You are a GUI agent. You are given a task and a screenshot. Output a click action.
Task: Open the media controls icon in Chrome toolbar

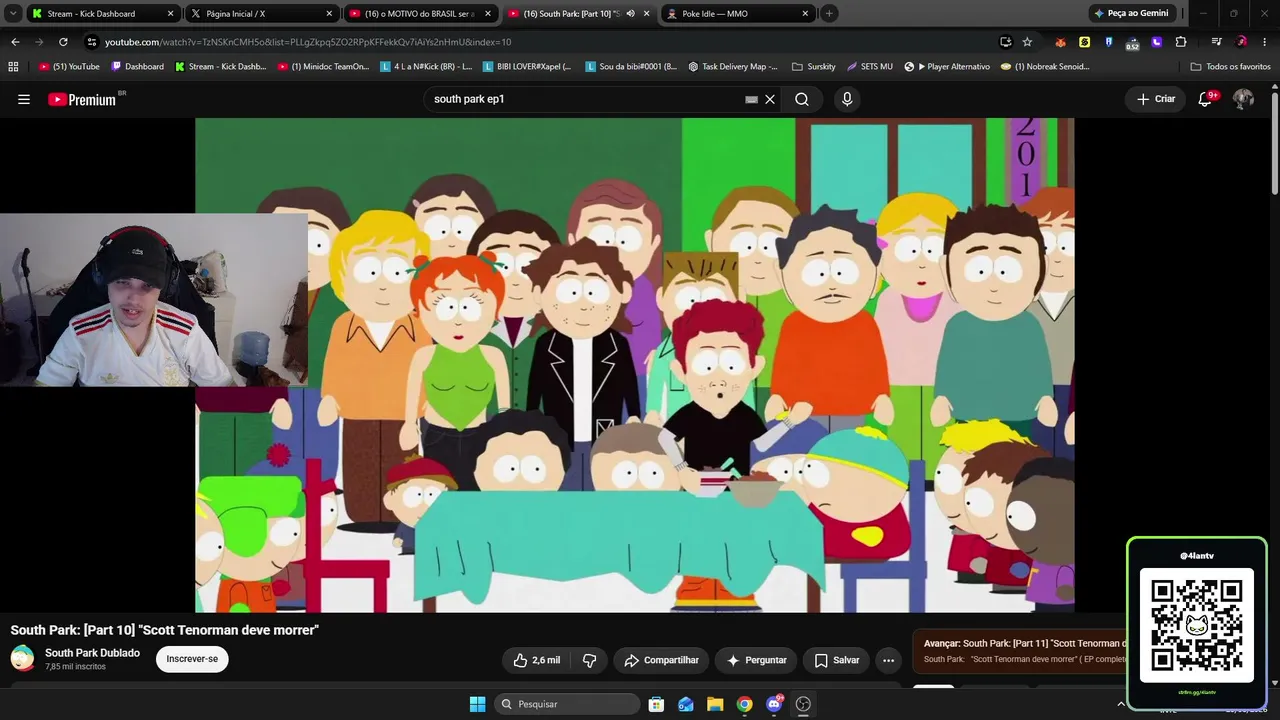tap(1216, 42)
